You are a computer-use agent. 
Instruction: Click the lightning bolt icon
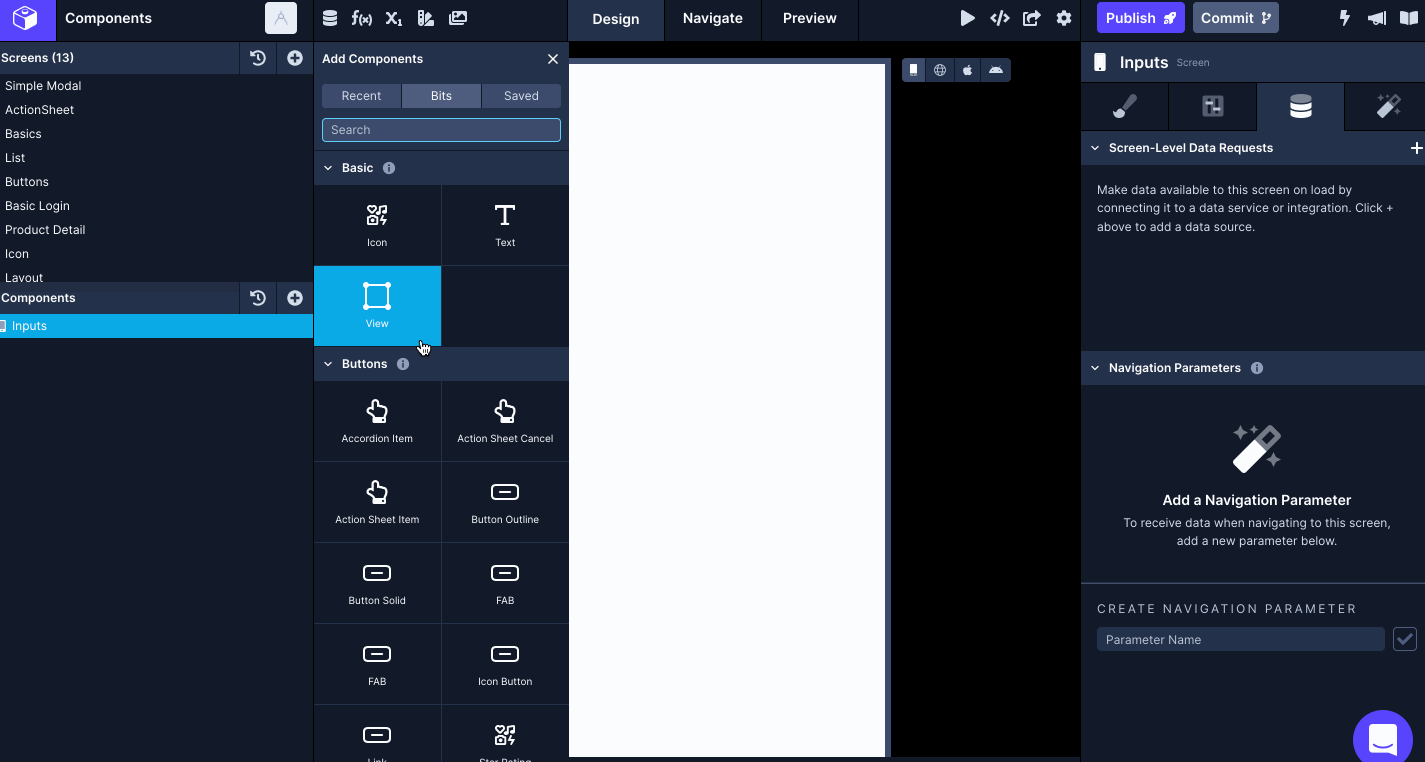tap(1345, 18)
